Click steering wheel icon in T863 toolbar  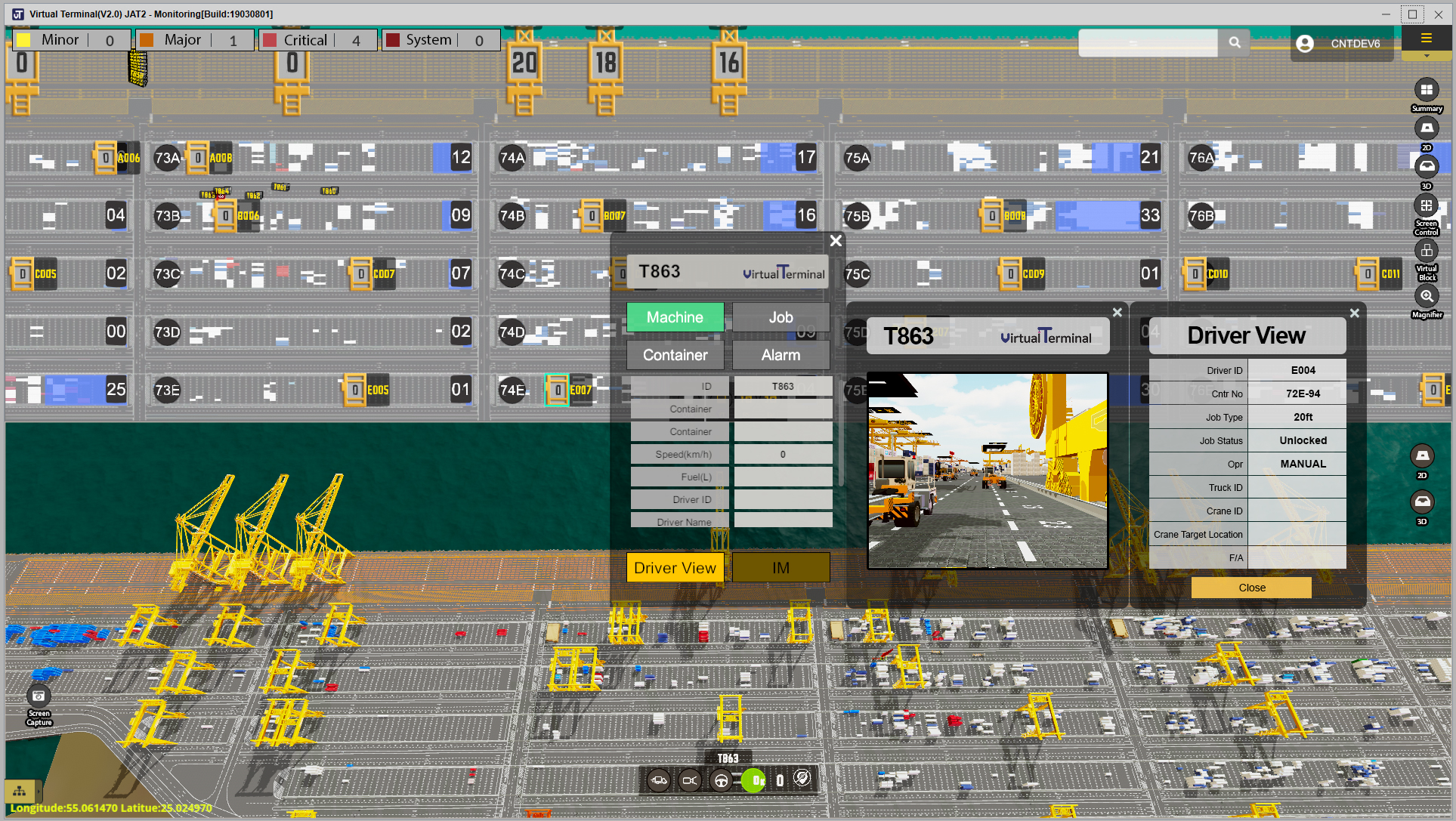coord(721,780)
